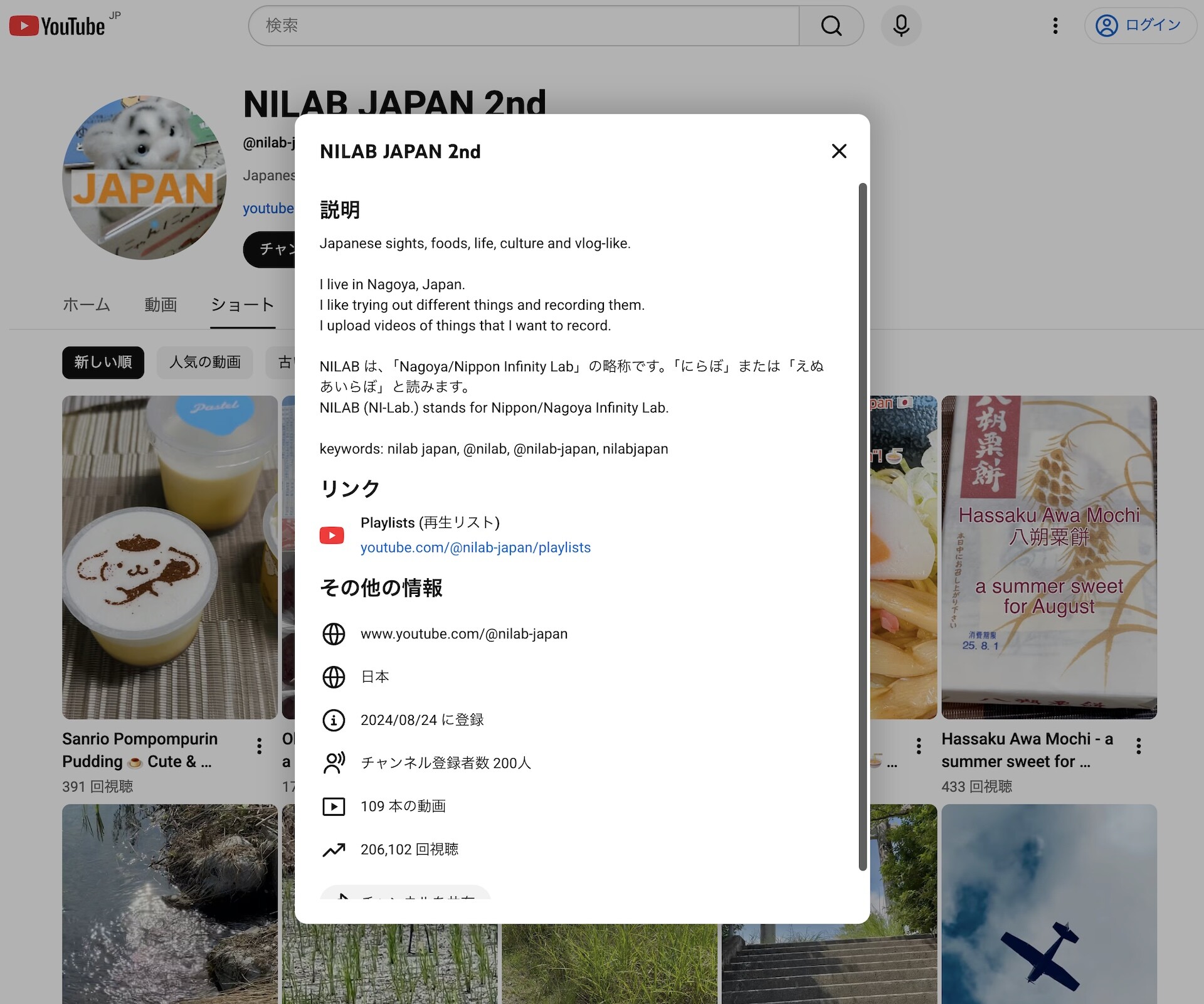Activate voice search microphone icon
1204x1004 pixels.
coord(901,26)
